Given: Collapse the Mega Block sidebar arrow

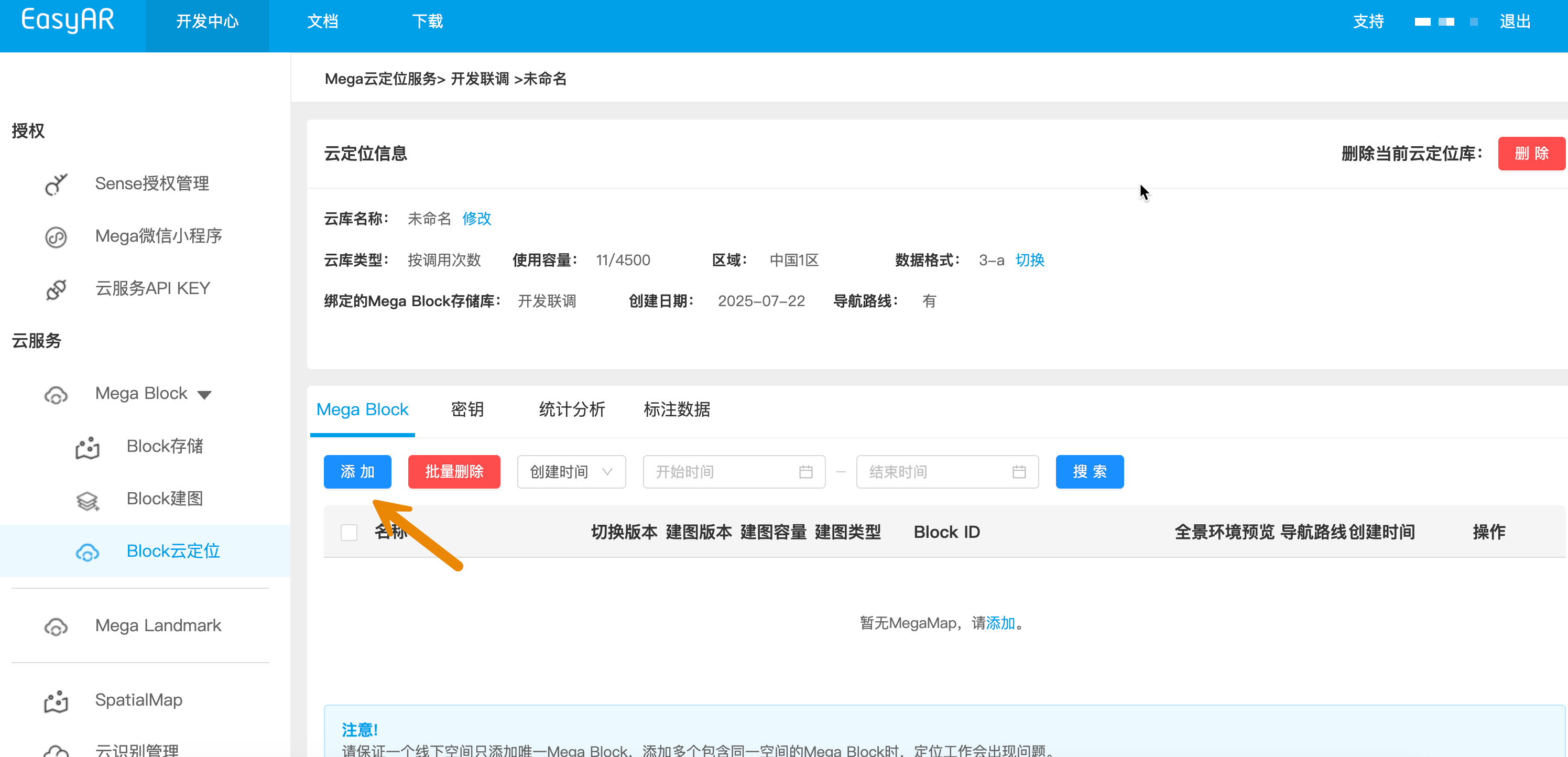Looking at the screenshot, I should tap(204, 395).
